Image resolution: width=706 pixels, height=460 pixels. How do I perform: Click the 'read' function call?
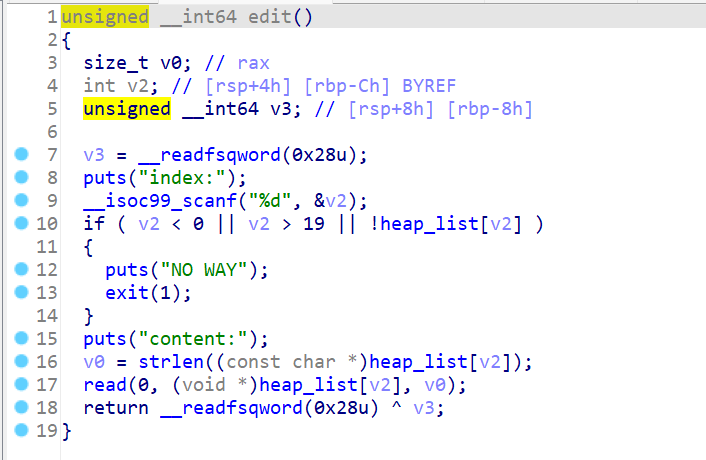tap(105, 385)
